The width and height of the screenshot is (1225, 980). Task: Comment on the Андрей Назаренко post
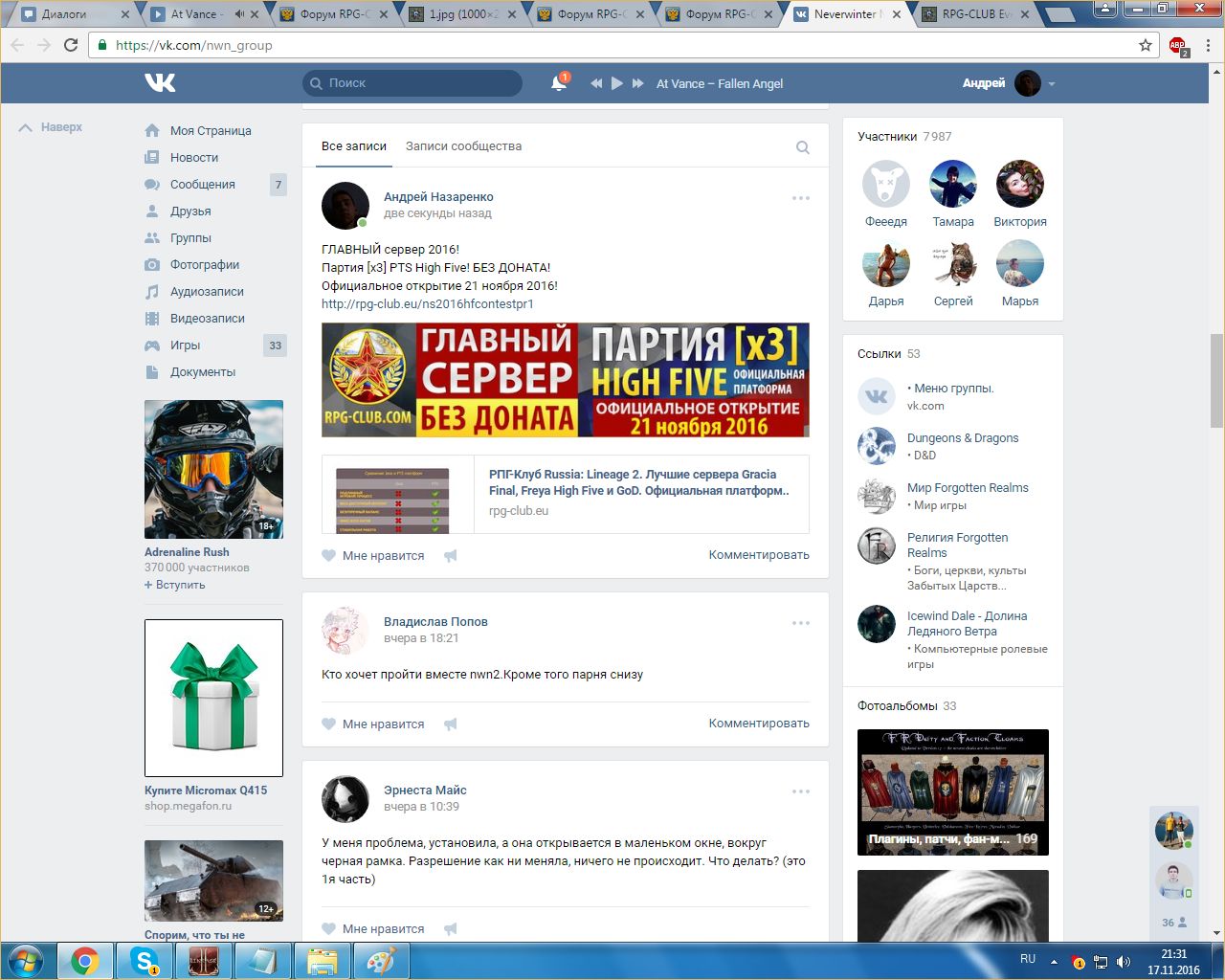point(759,555)
